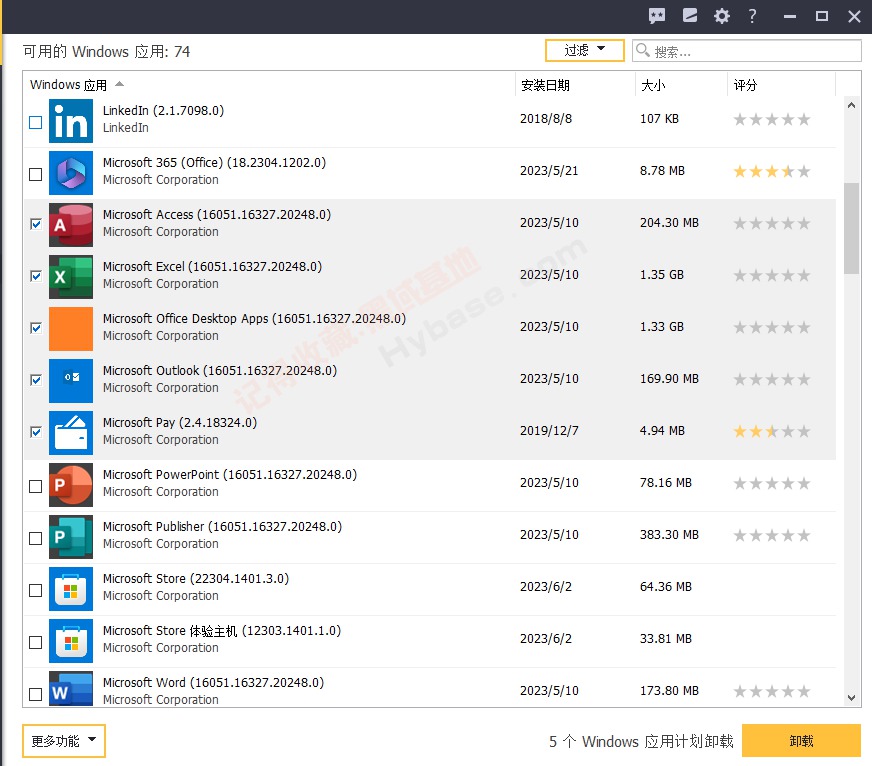Uncheck the Microsoft Access checkbox
Viewport: 872px width, 766px height.
tap(36, 224)
